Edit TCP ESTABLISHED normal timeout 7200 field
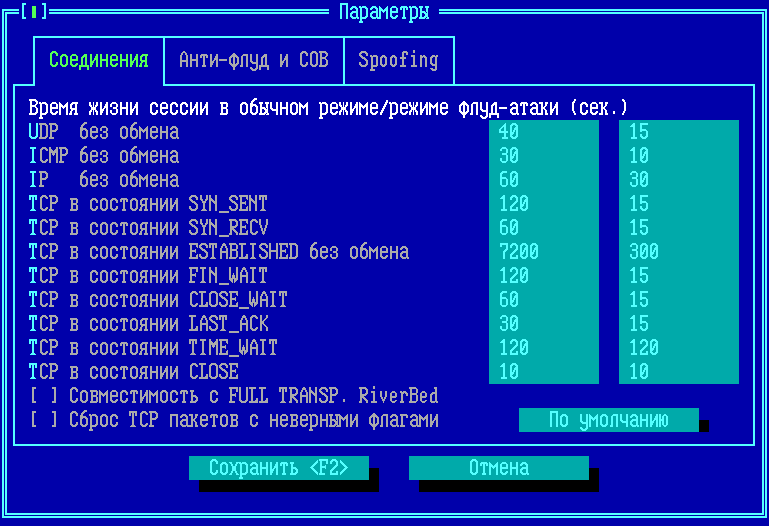Viewport: 769px width, 526px height. (x=543, y=252)
